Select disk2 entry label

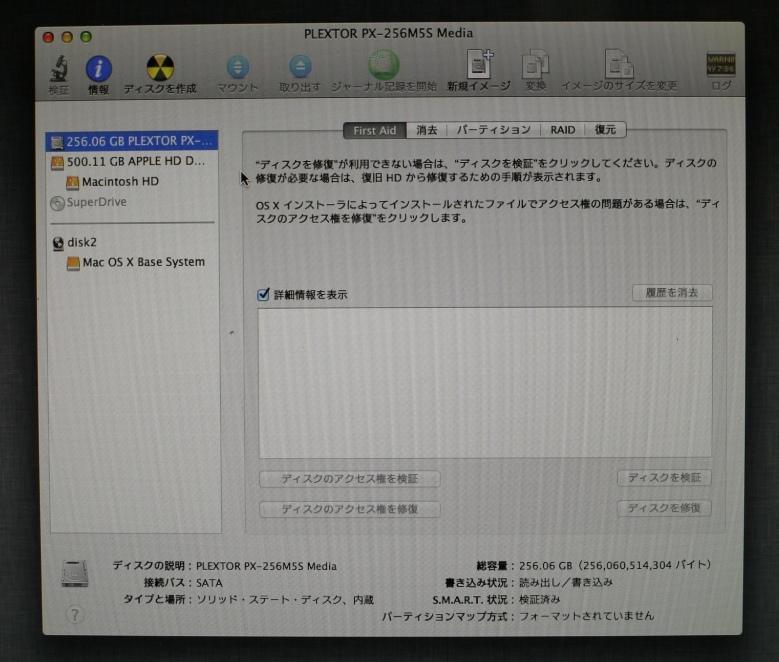coord(82,243)
